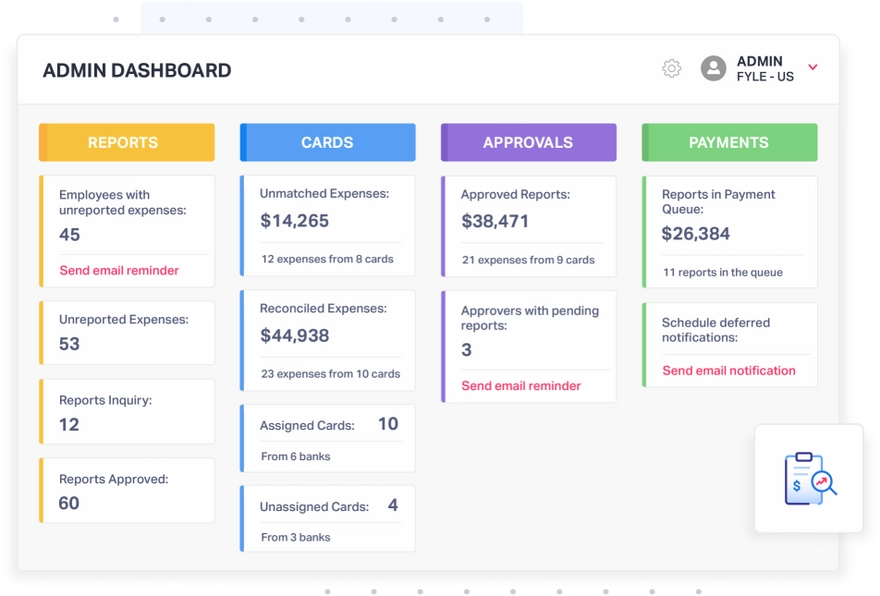Click the admin user avatar icon
The height and width of the screenshot is (596, 880).
coord(713,68)
